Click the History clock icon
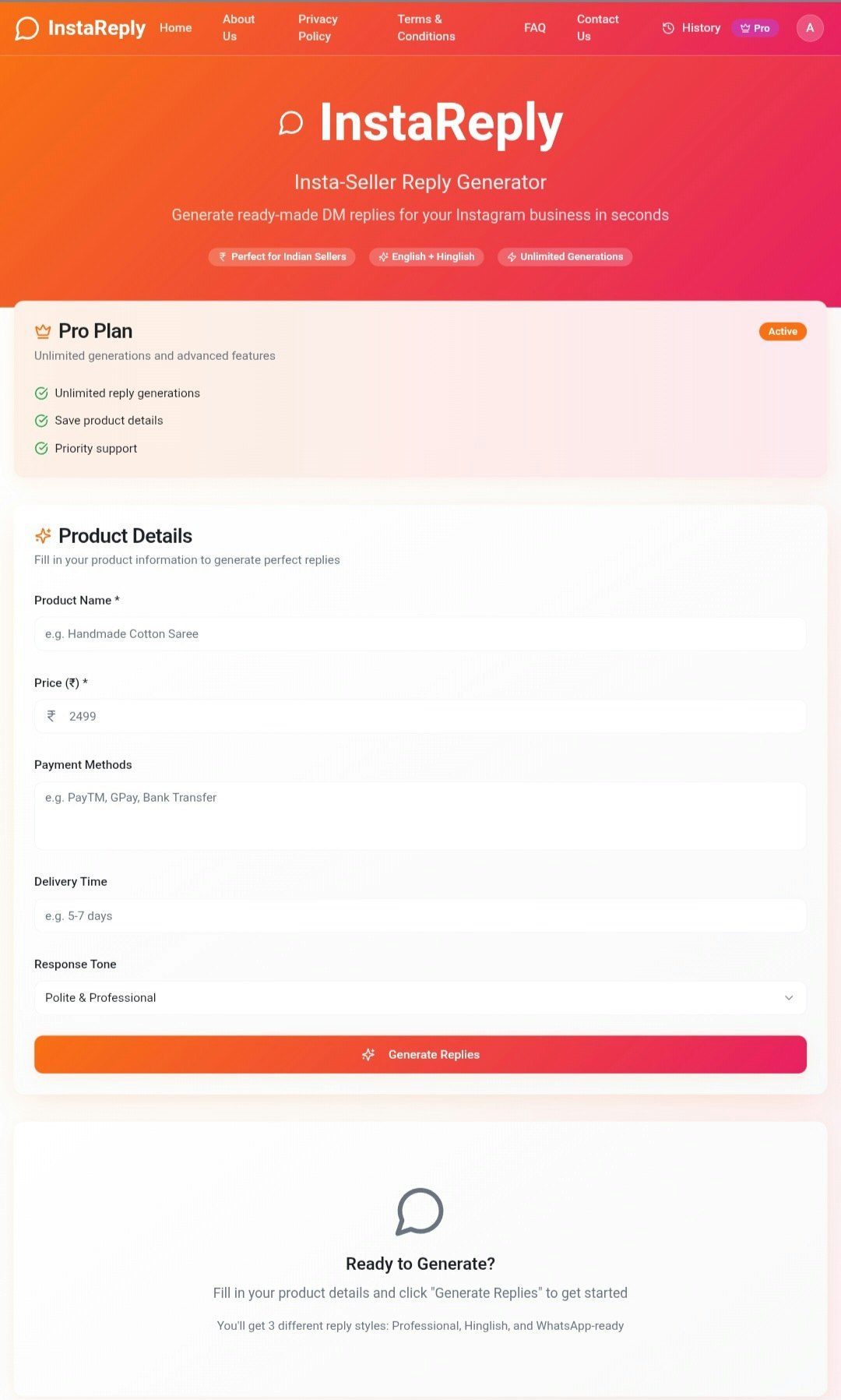841x1400 pixels. coord(668,28)
